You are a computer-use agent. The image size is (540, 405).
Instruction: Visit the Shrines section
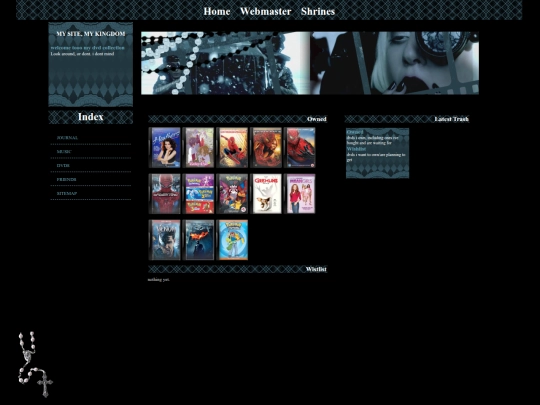tap(318, 11)
